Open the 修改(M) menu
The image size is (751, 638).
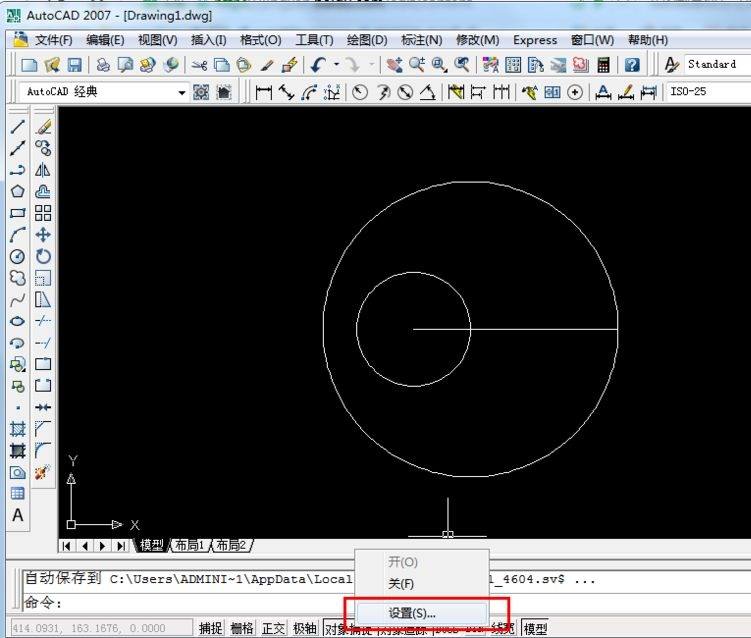point(478,40)
